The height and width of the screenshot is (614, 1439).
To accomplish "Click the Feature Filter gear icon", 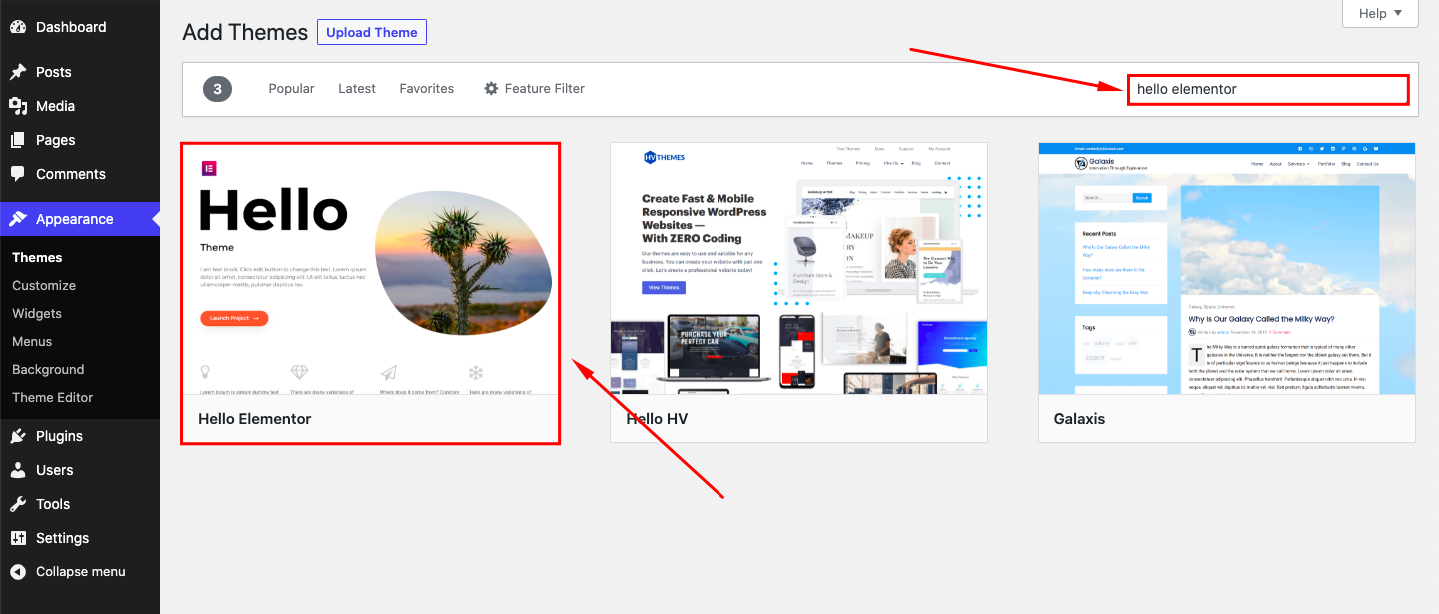I will tap(491, 88).
